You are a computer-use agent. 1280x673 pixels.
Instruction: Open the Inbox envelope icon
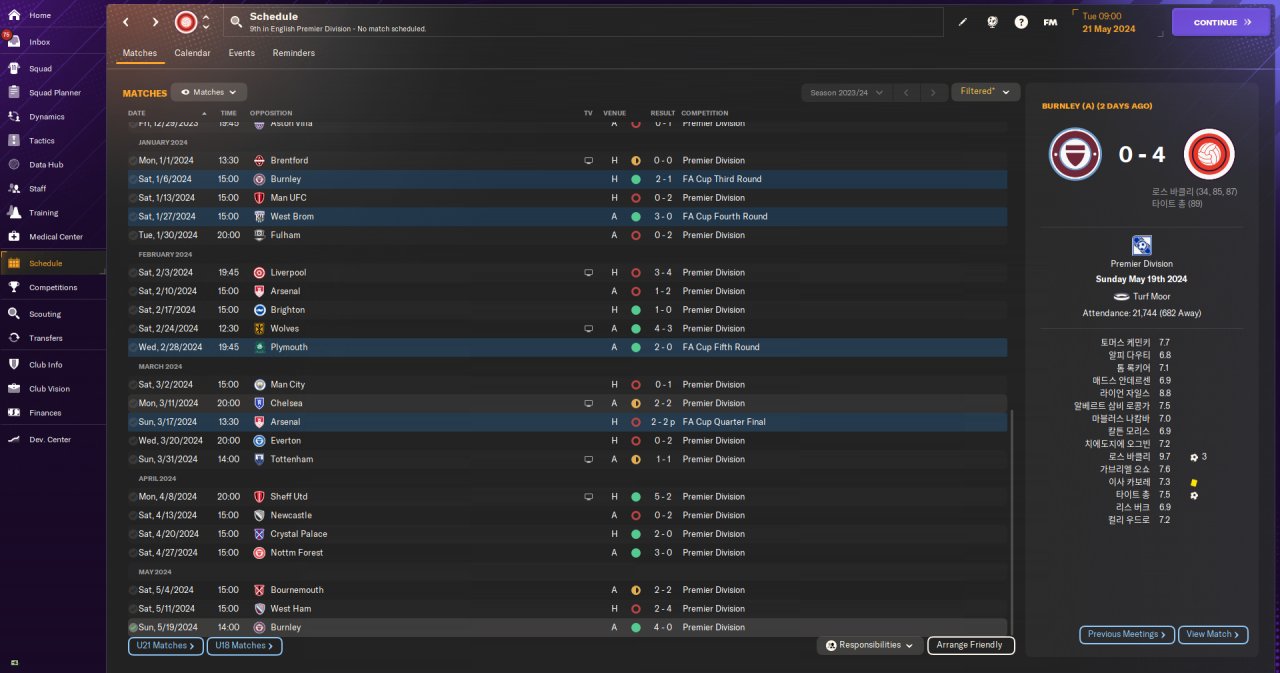pos(14,42)
